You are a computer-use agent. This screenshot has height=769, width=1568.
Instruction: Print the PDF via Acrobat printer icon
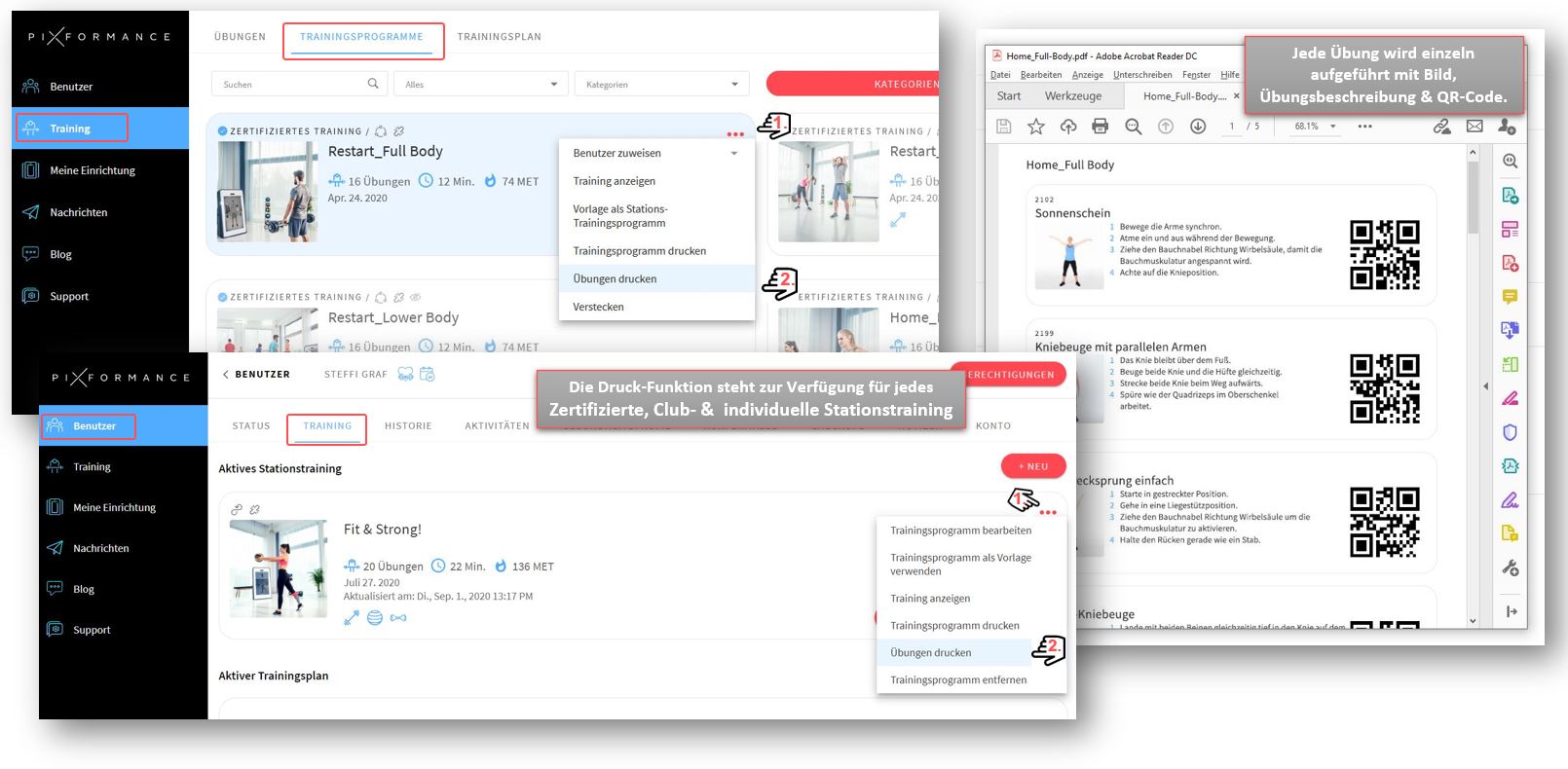(1101, 127)
